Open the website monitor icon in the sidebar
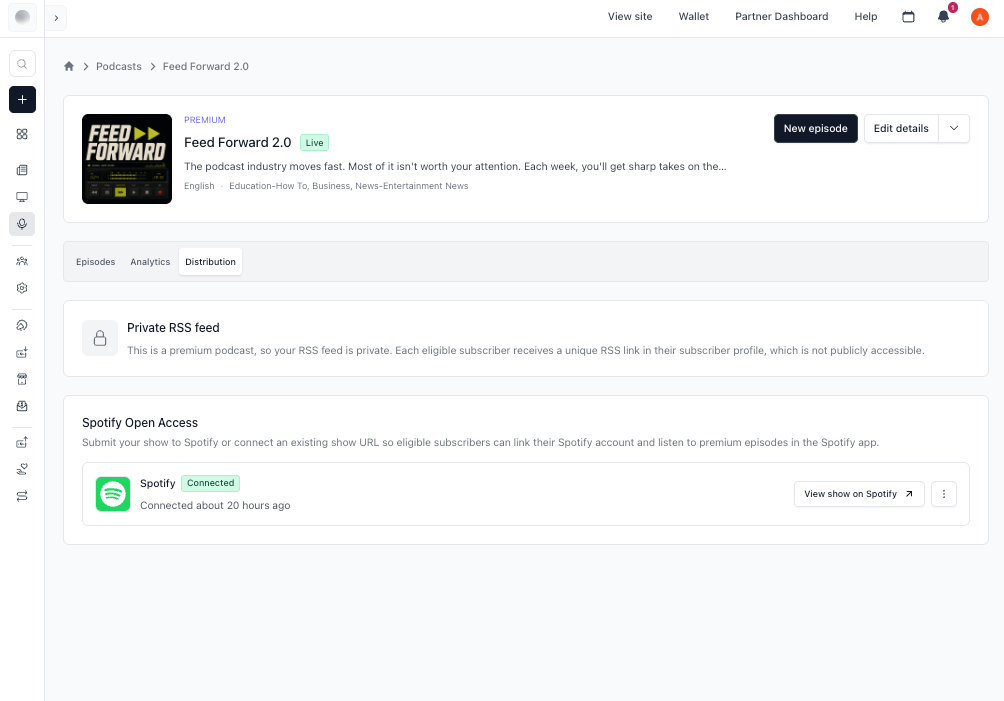Screen dimensions: 1004x701 (x=22, y=197)
